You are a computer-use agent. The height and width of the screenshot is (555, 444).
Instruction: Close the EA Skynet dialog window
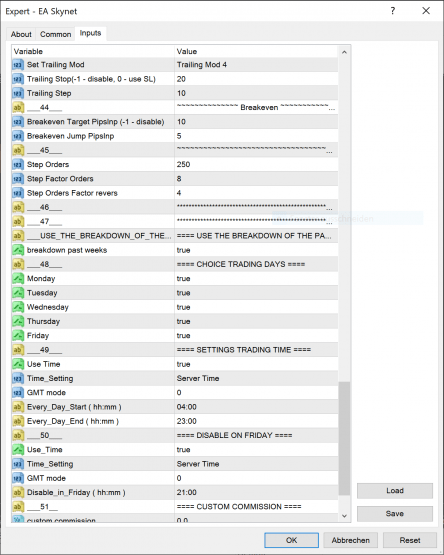[426, 11]
